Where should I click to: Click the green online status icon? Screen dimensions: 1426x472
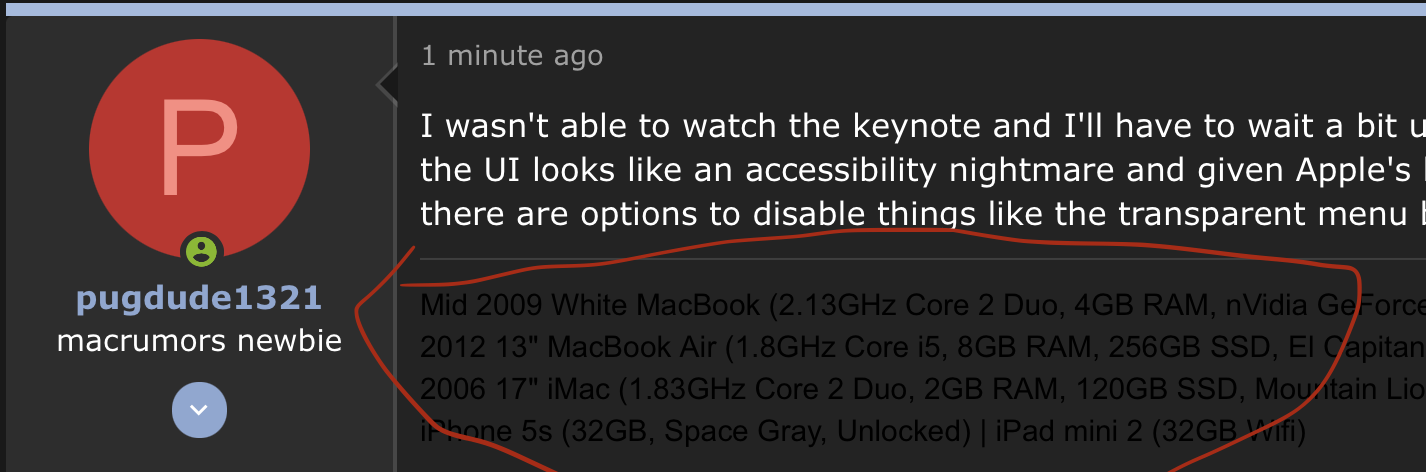tap(201, 251)
